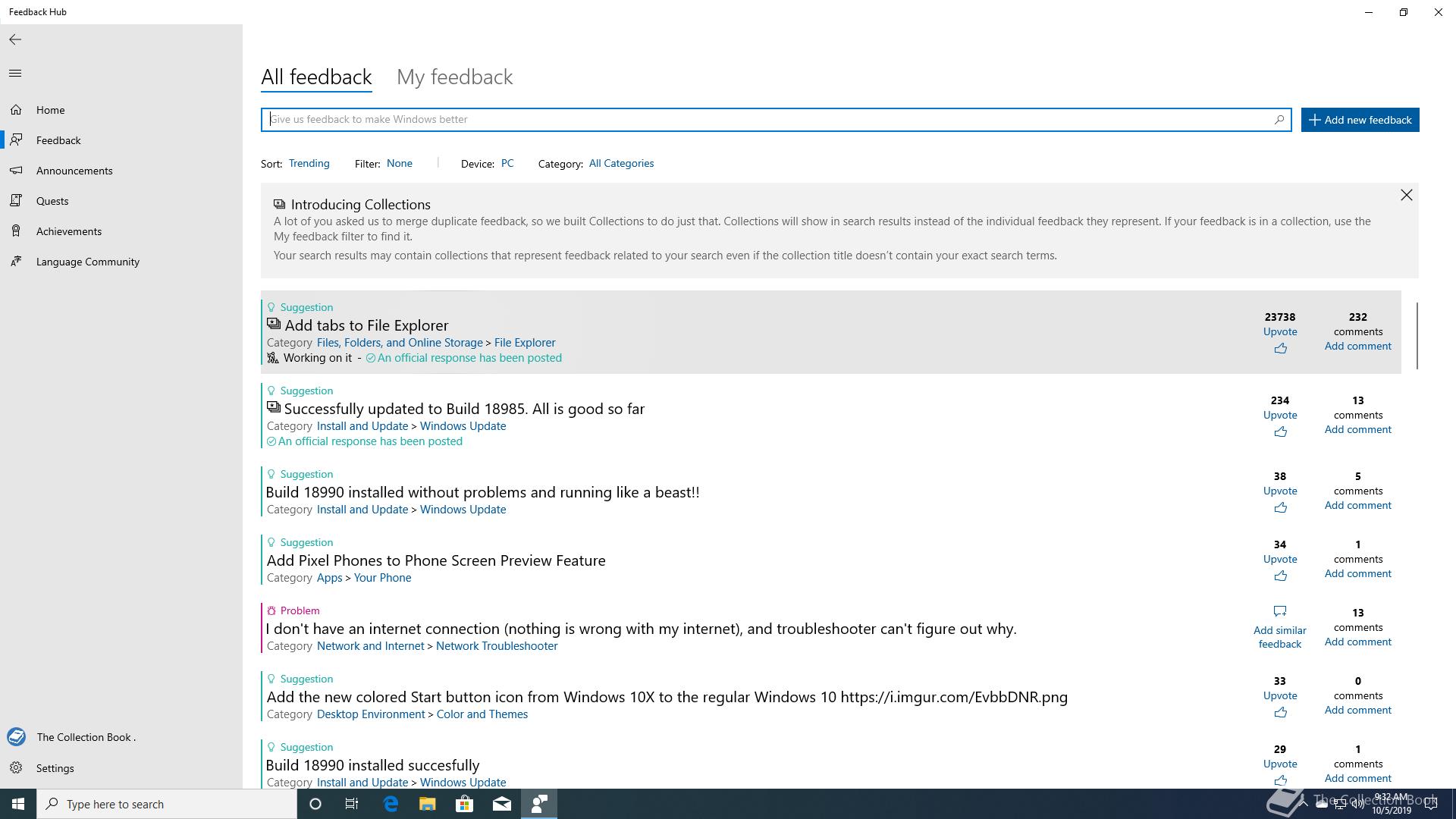Add comment on Pixel Phones feedback
The image size is (1456, 819).
(1358, 573)
